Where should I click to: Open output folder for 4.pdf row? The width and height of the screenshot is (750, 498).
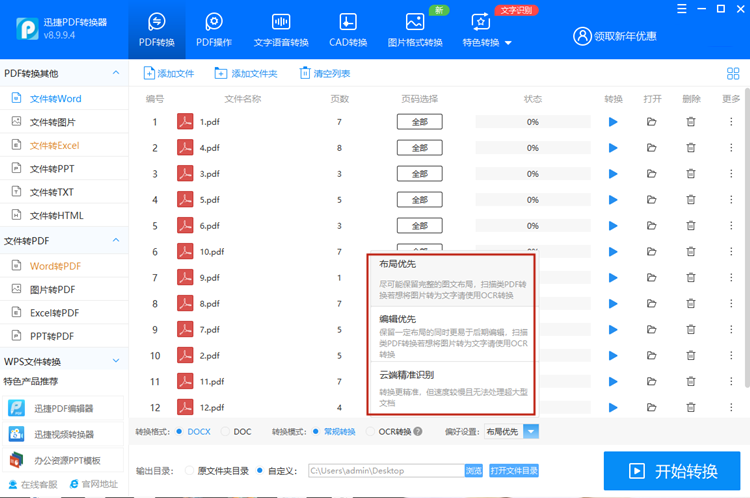click(652, 148)
